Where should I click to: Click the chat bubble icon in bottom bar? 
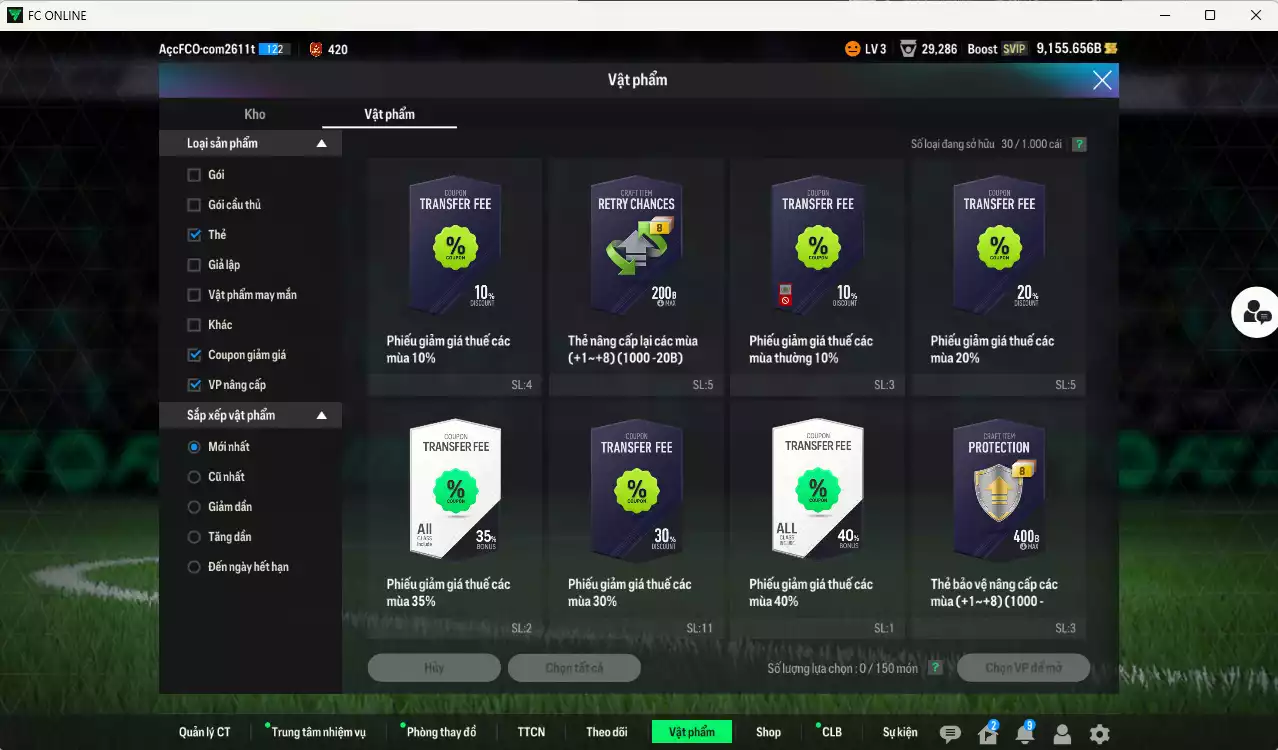(950, 734)
